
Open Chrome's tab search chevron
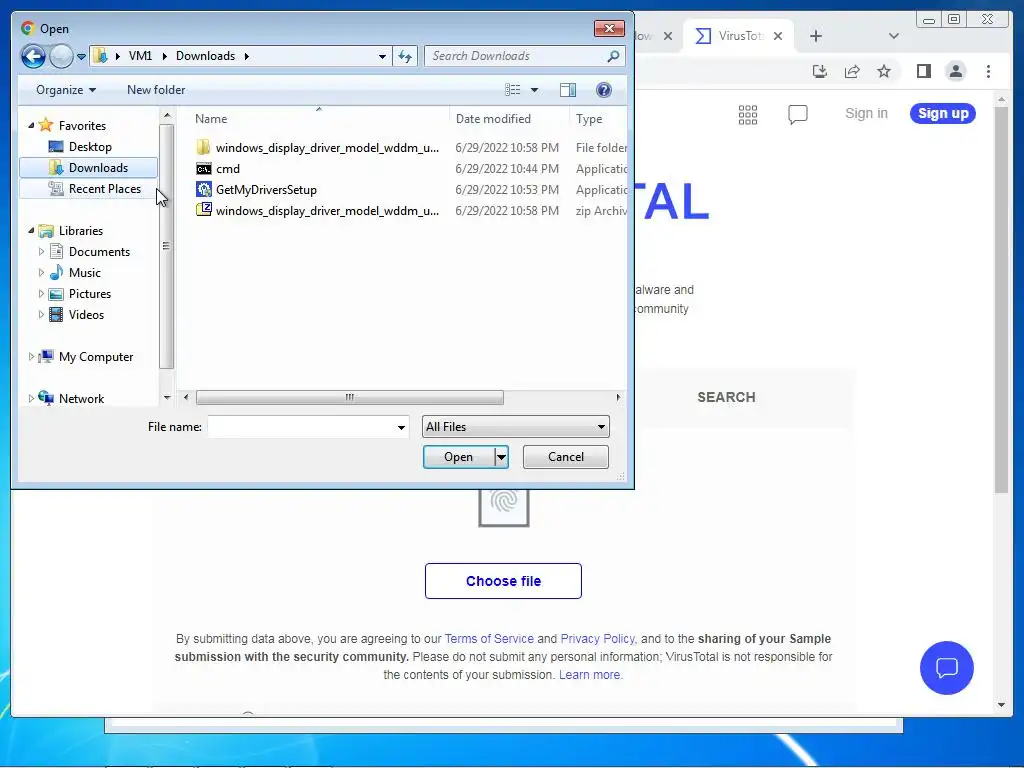894,36
